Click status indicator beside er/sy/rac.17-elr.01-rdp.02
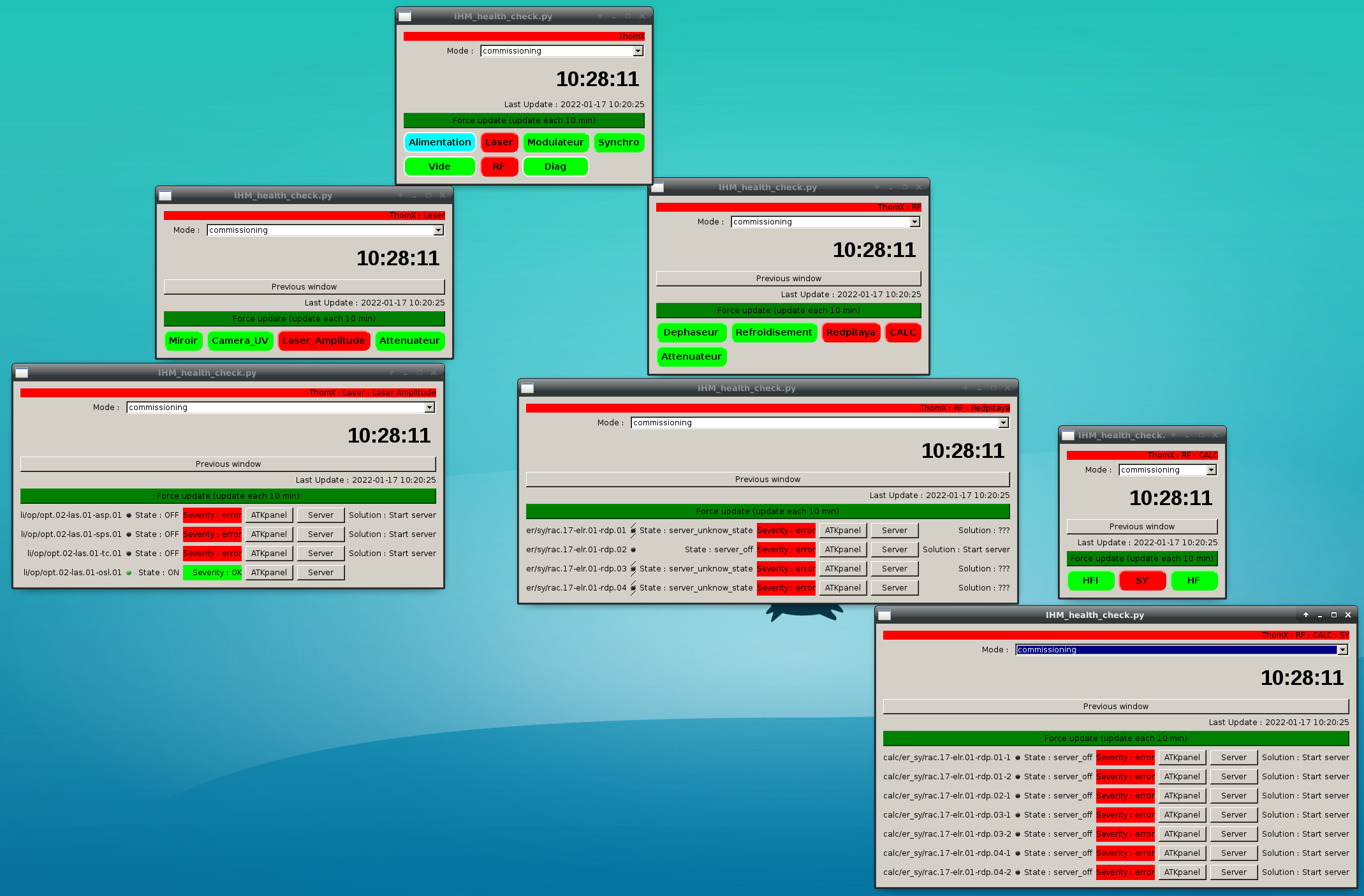The height and width of the screenshot is (896, 1364). tap(633, 550)
